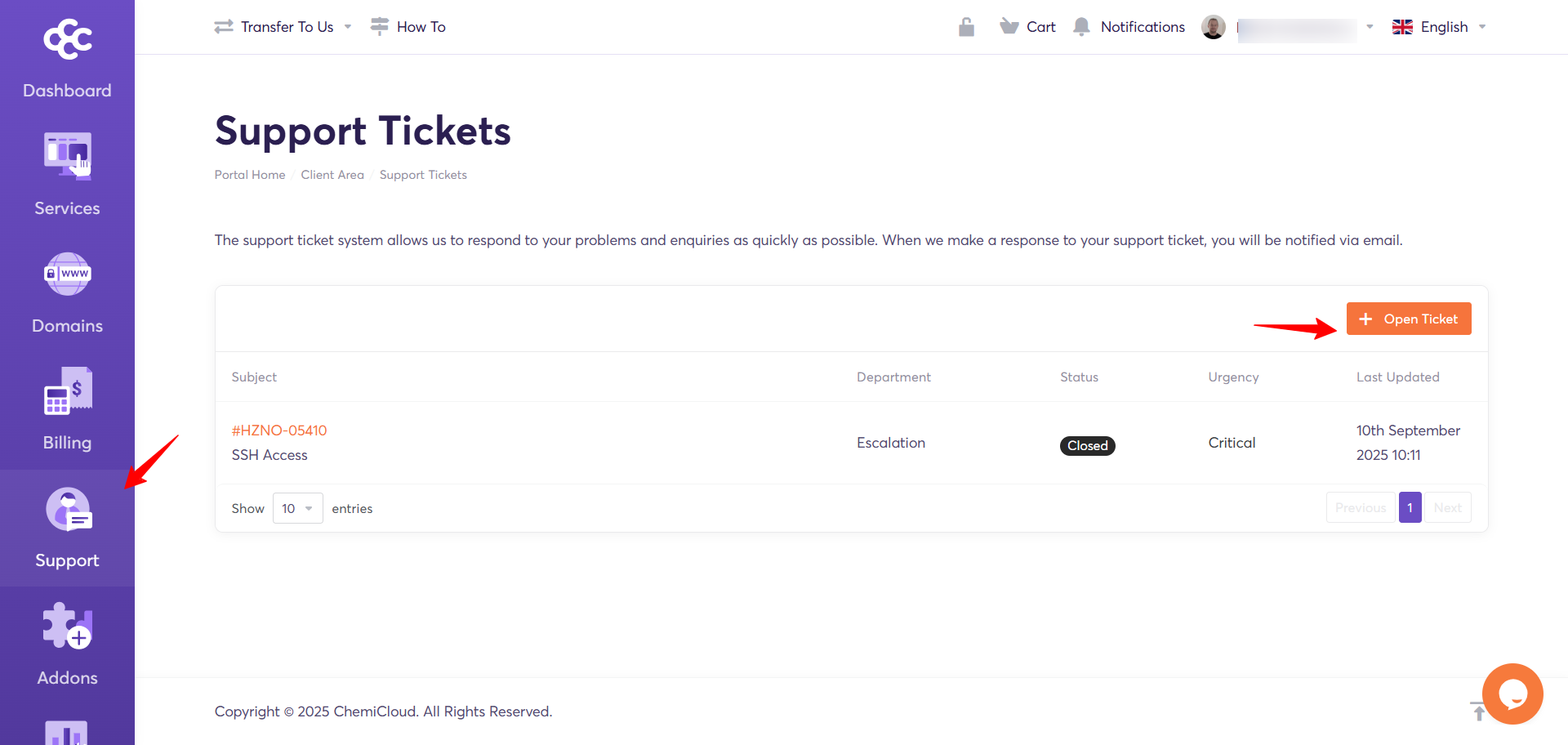Open the How To link
This screenshot has height=745, width=1568.
421,27
